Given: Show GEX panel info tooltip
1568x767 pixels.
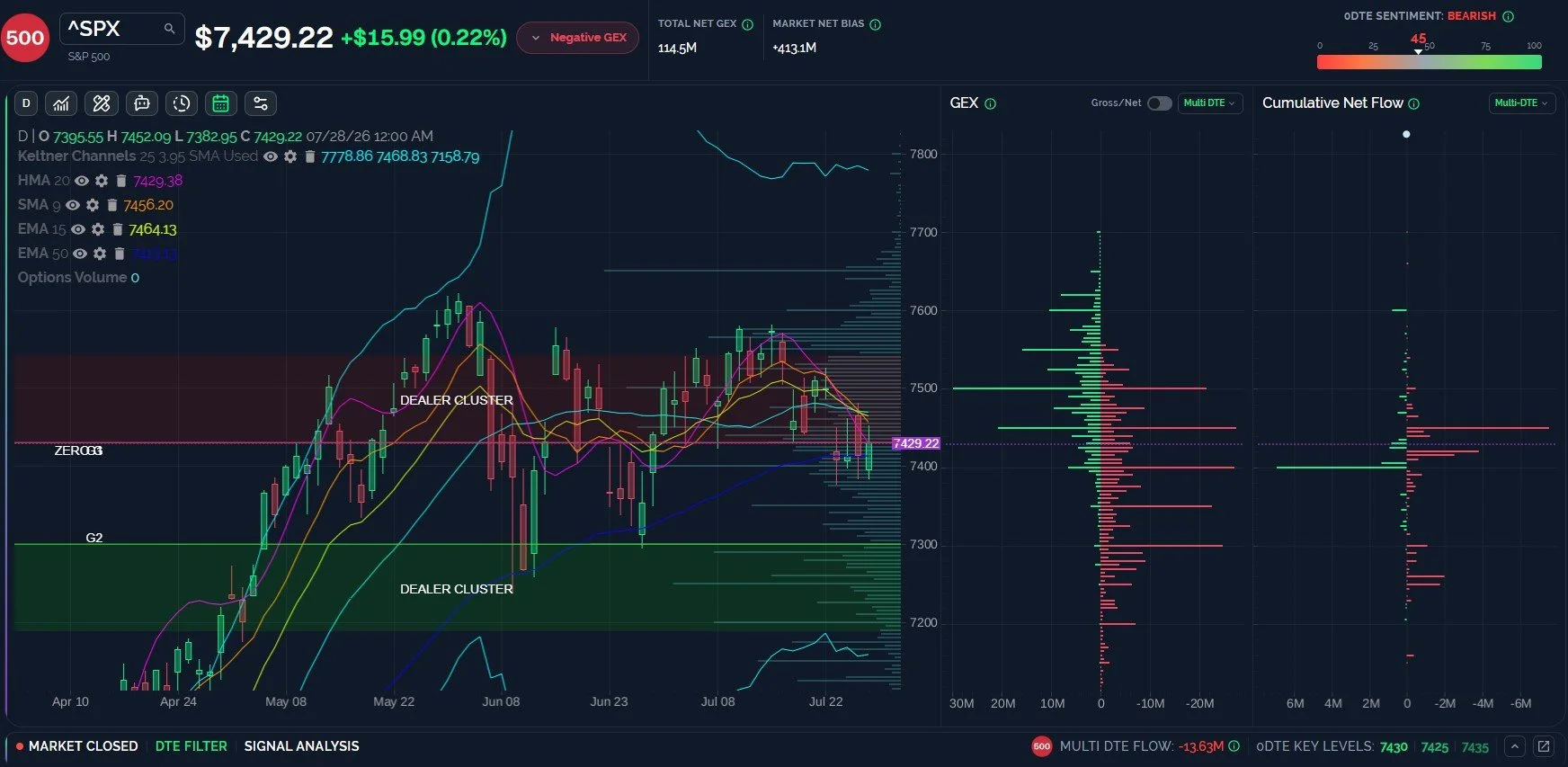Looking at the screenshot, I should 991,103.
